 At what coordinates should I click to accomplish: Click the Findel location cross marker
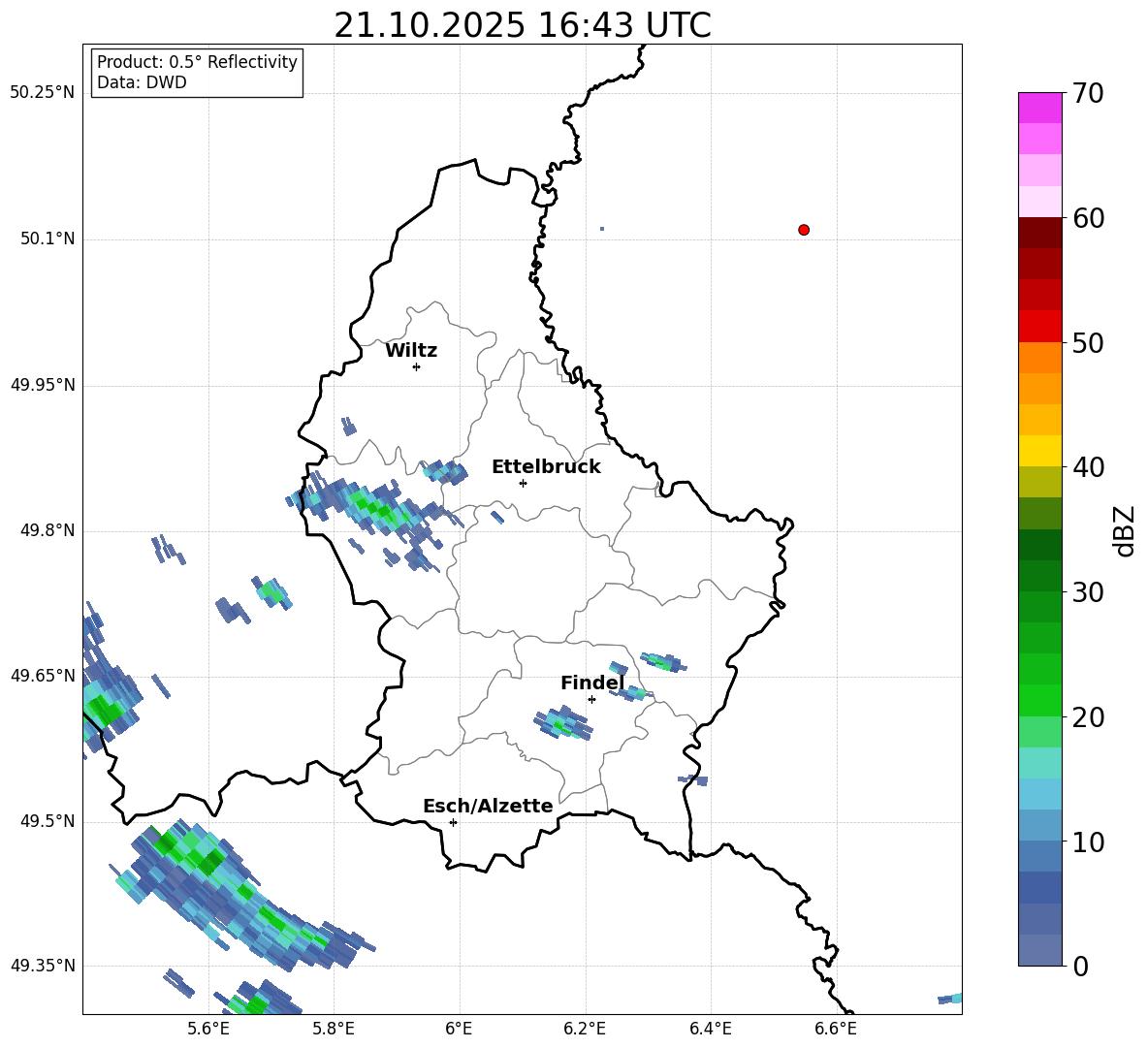tap(591, 700)
